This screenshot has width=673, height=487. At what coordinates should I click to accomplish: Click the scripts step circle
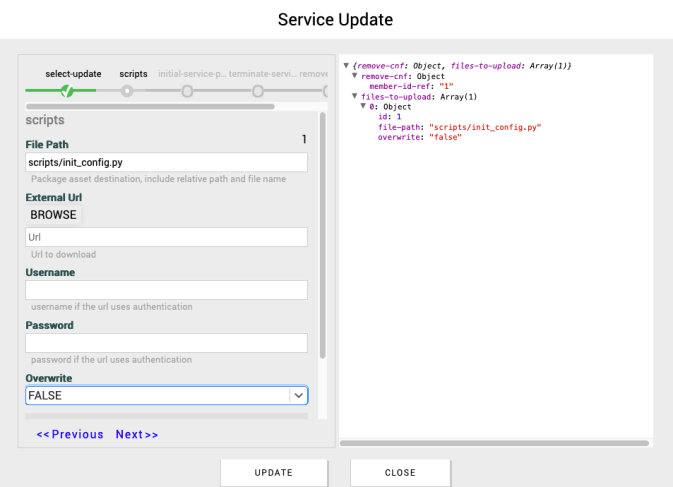[127, 91]
